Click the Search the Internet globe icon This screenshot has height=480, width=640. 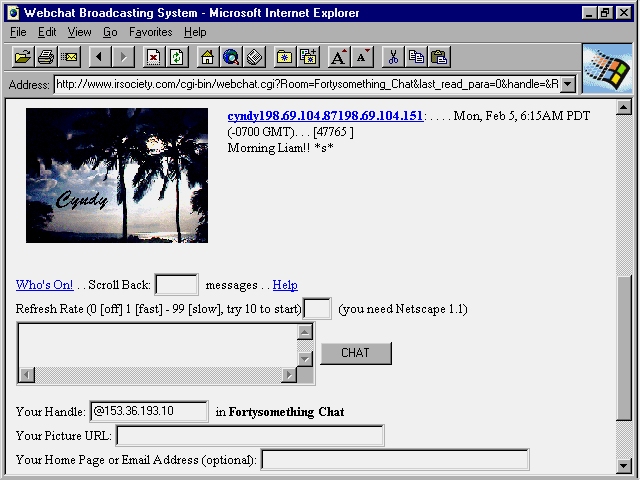231,56
